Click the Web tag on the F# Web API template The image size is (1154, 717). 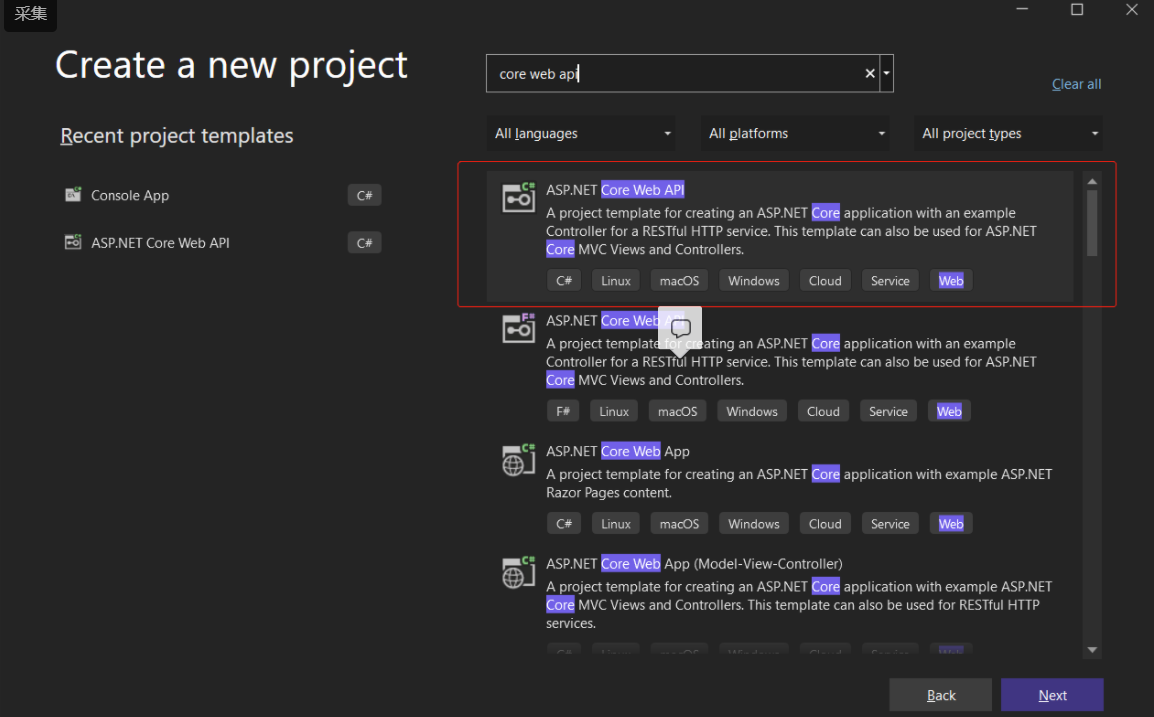pos(949,411)
